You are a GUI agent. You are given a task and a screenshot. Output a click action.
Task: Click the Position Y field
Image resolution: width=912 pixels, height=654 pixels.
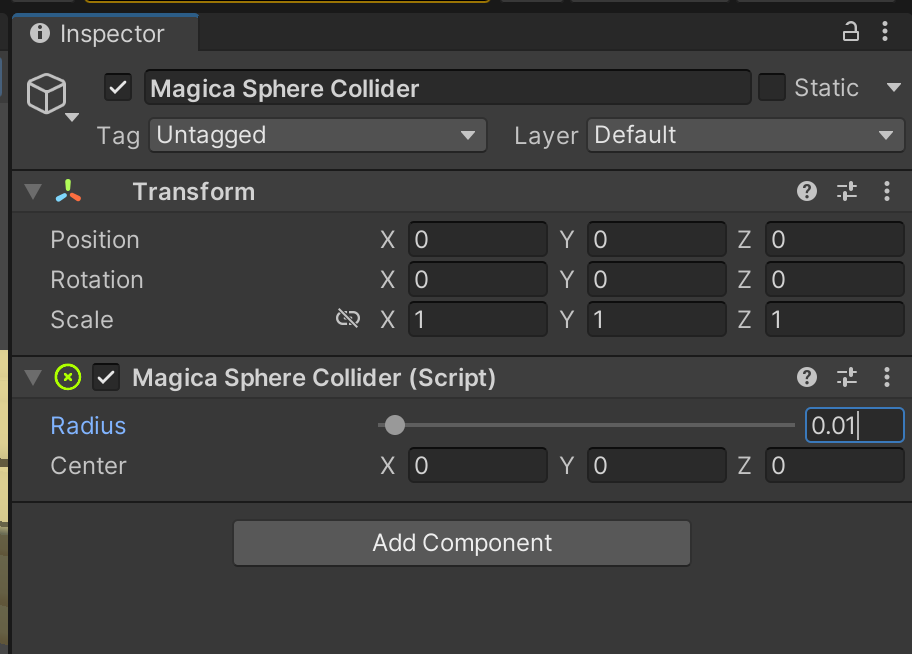coord(657,239)
